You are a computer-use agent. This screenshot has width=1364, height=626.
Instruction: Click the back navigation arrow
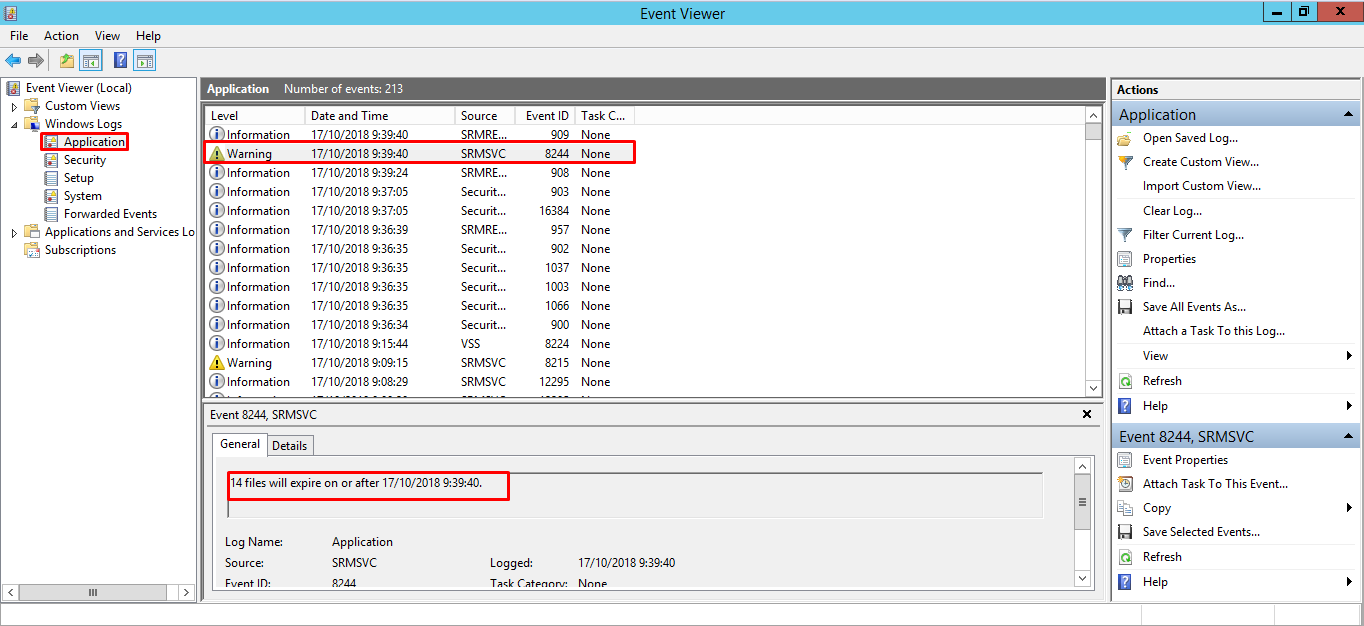(13, 60)
